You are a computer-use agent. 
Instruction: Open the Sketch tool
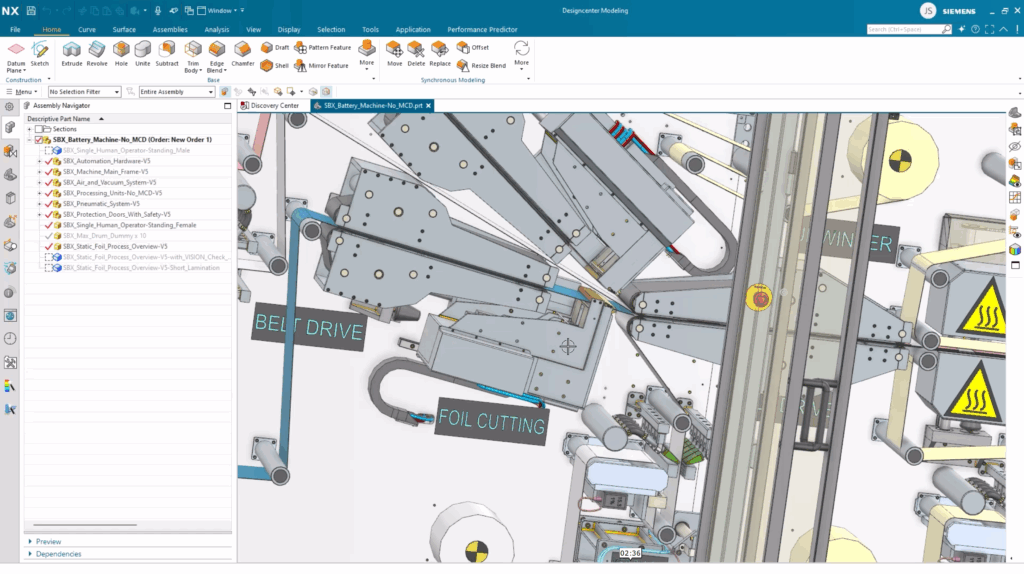[40, 53]
